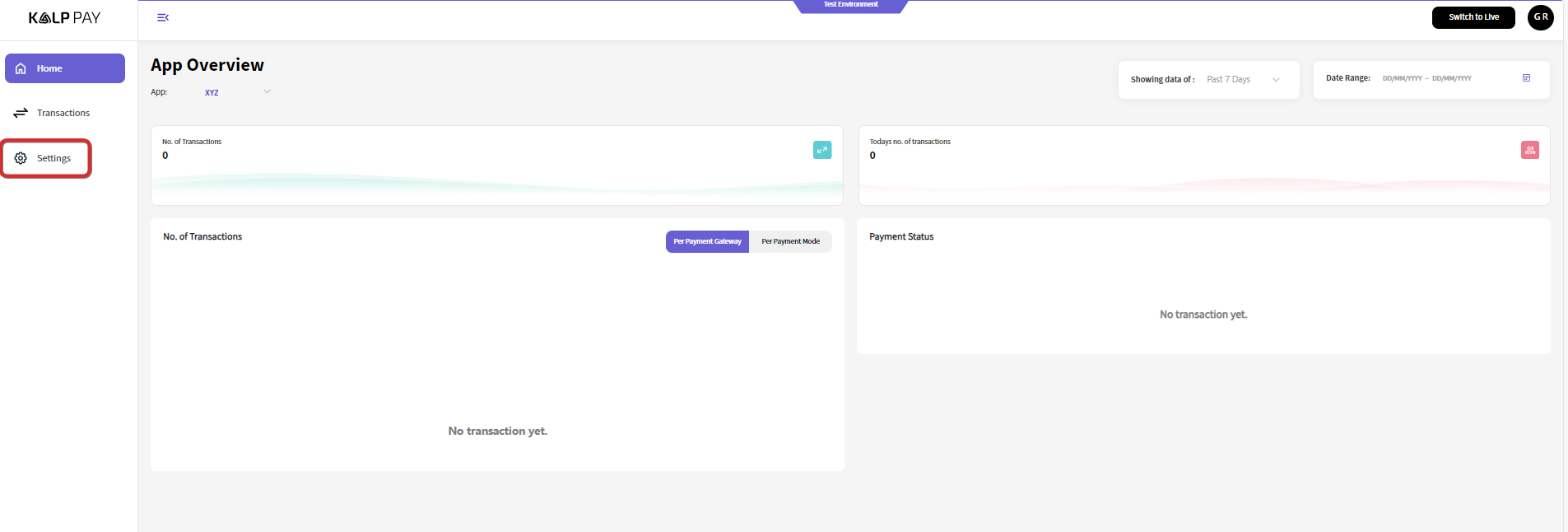Click the chevron beside Past 7 Days
The image size is (1568, 532).
(x=1276, y=80)
